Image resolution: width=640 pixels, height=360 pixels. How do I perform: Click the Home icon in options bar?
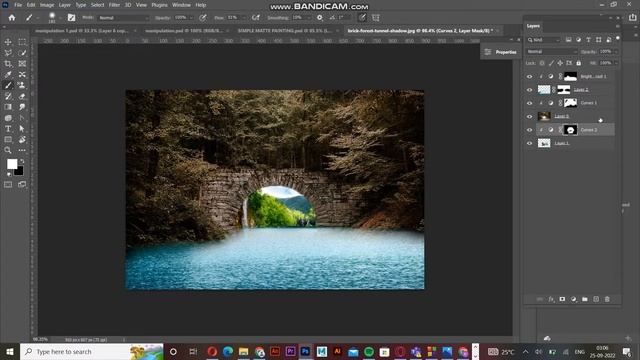pyautogui.click(x=12, y=18)
